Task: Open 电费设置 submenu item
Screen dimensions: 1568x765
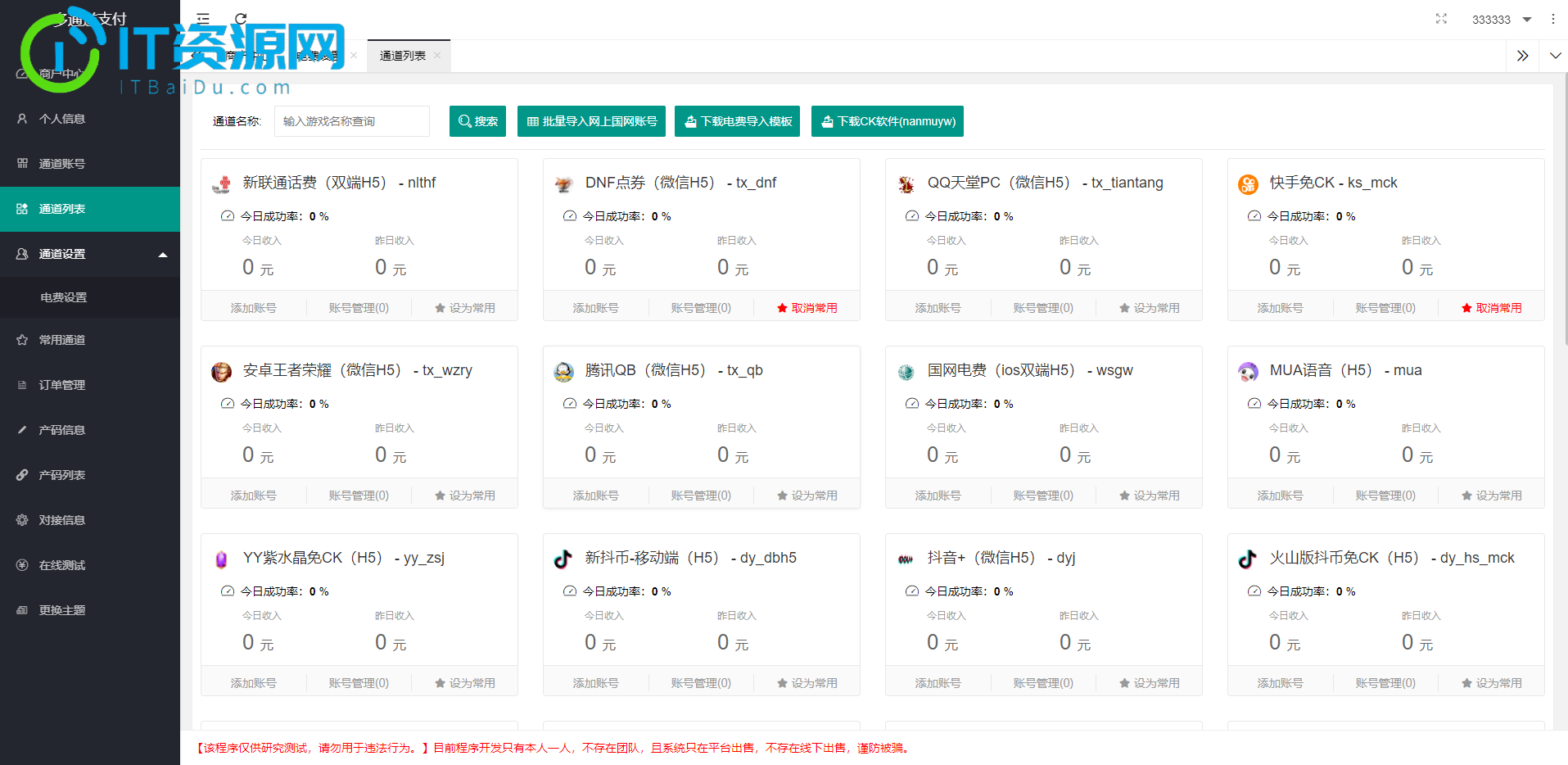Action: tap(90, 297)
